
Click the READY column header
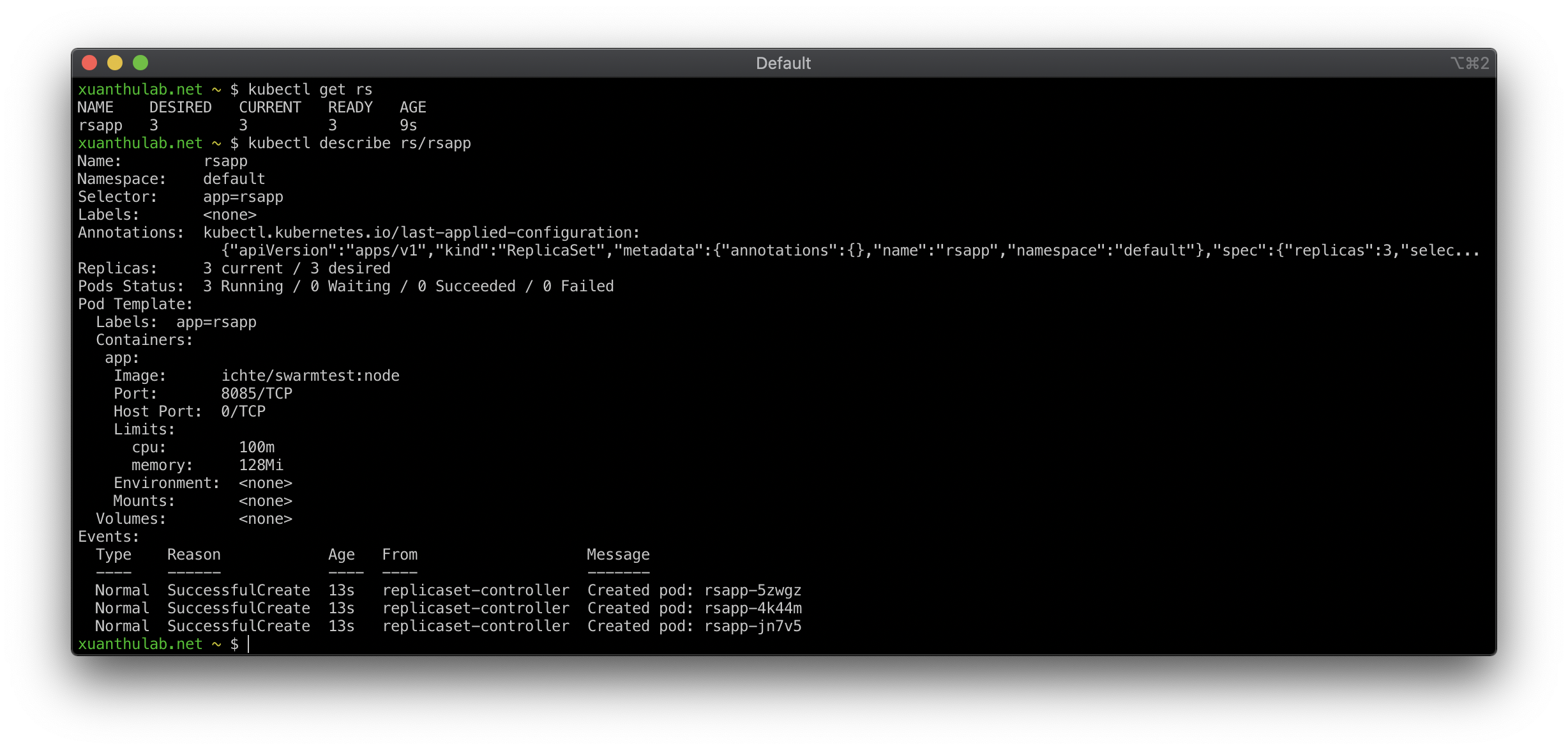[350, 107]
